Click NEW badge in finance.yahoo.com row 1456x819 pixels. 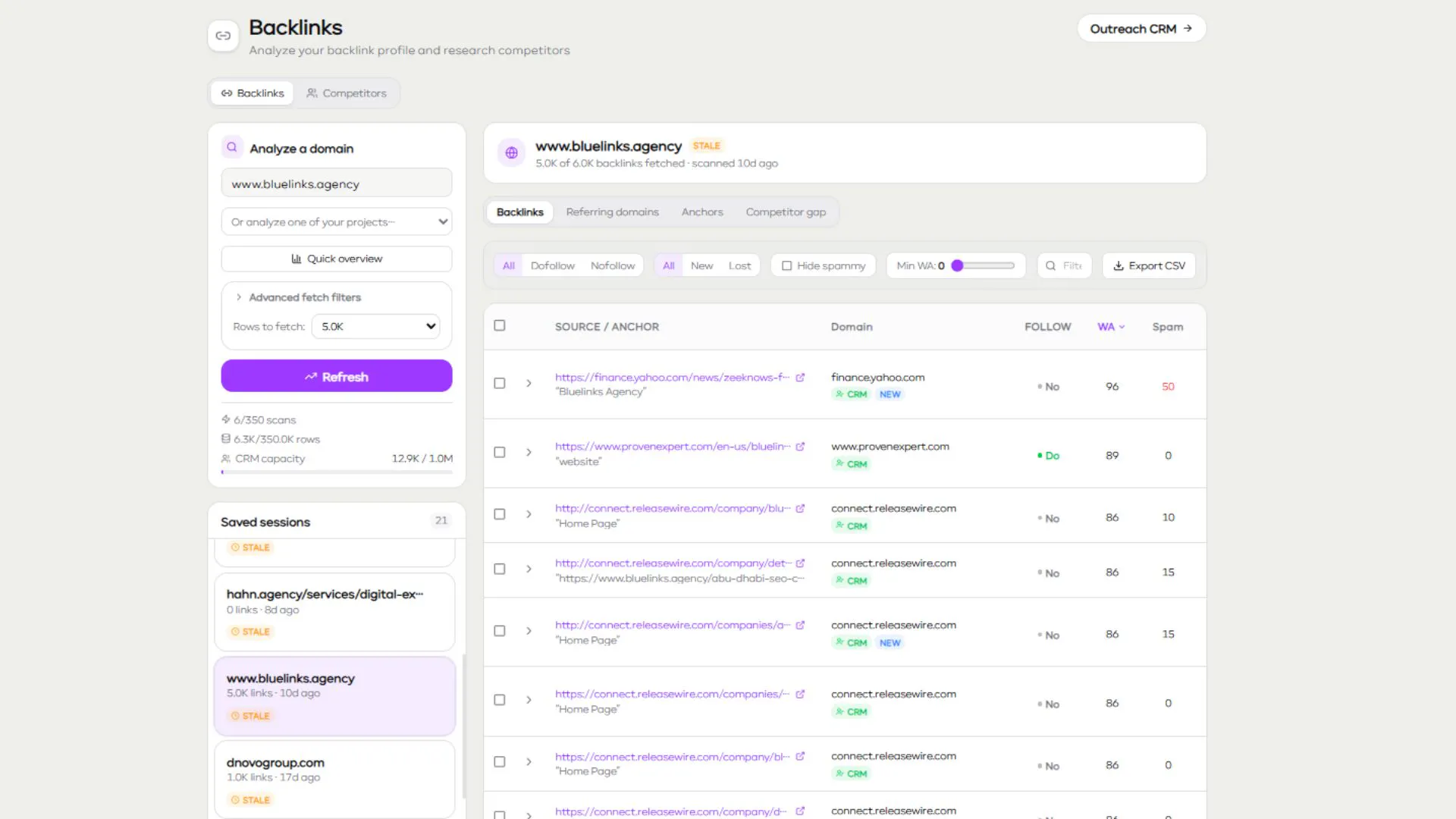(890, 394)
